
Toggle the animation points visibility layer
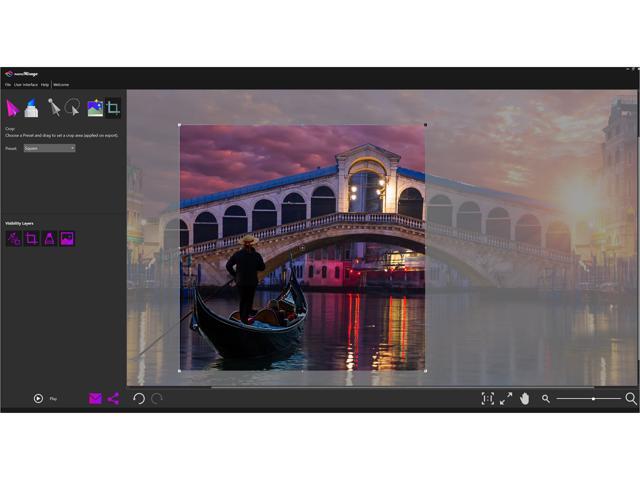(x=14, y=239)
